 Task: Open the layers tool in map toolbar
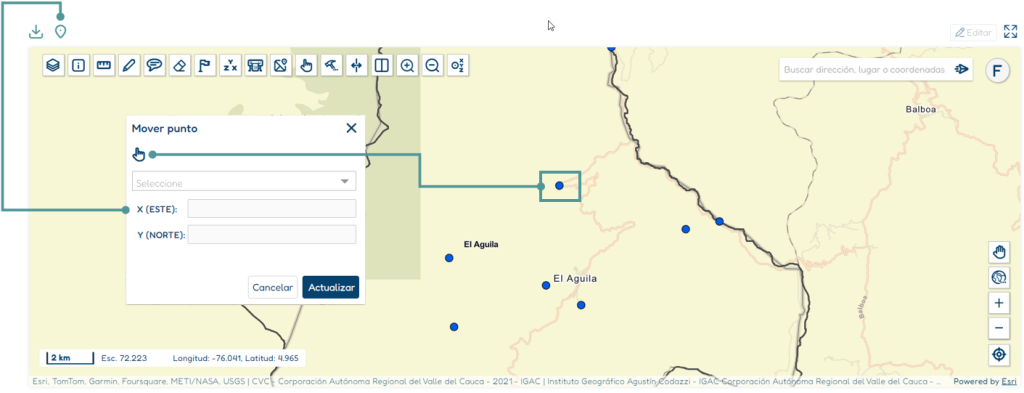54,65
